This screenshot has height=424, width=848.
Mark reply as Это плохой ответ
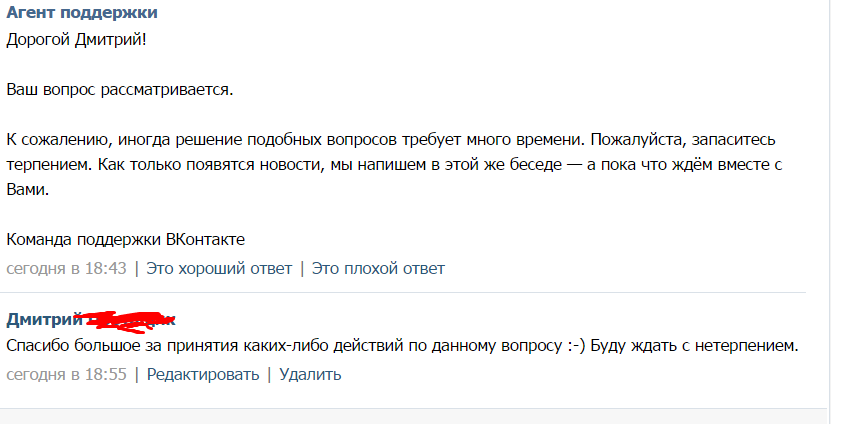coord(378,268)
